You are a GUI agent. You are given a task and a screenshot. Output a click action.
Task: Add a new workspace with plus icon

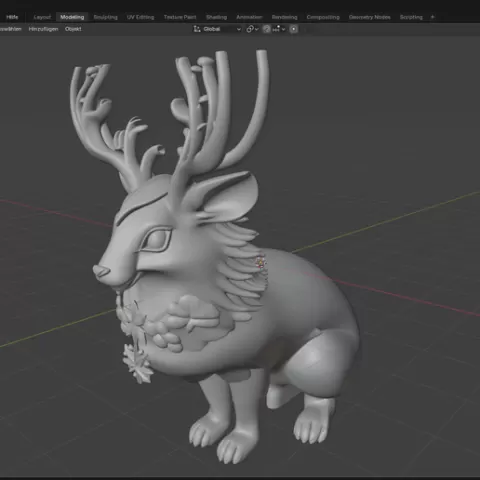pyautogui.click(x=432, y=17)
